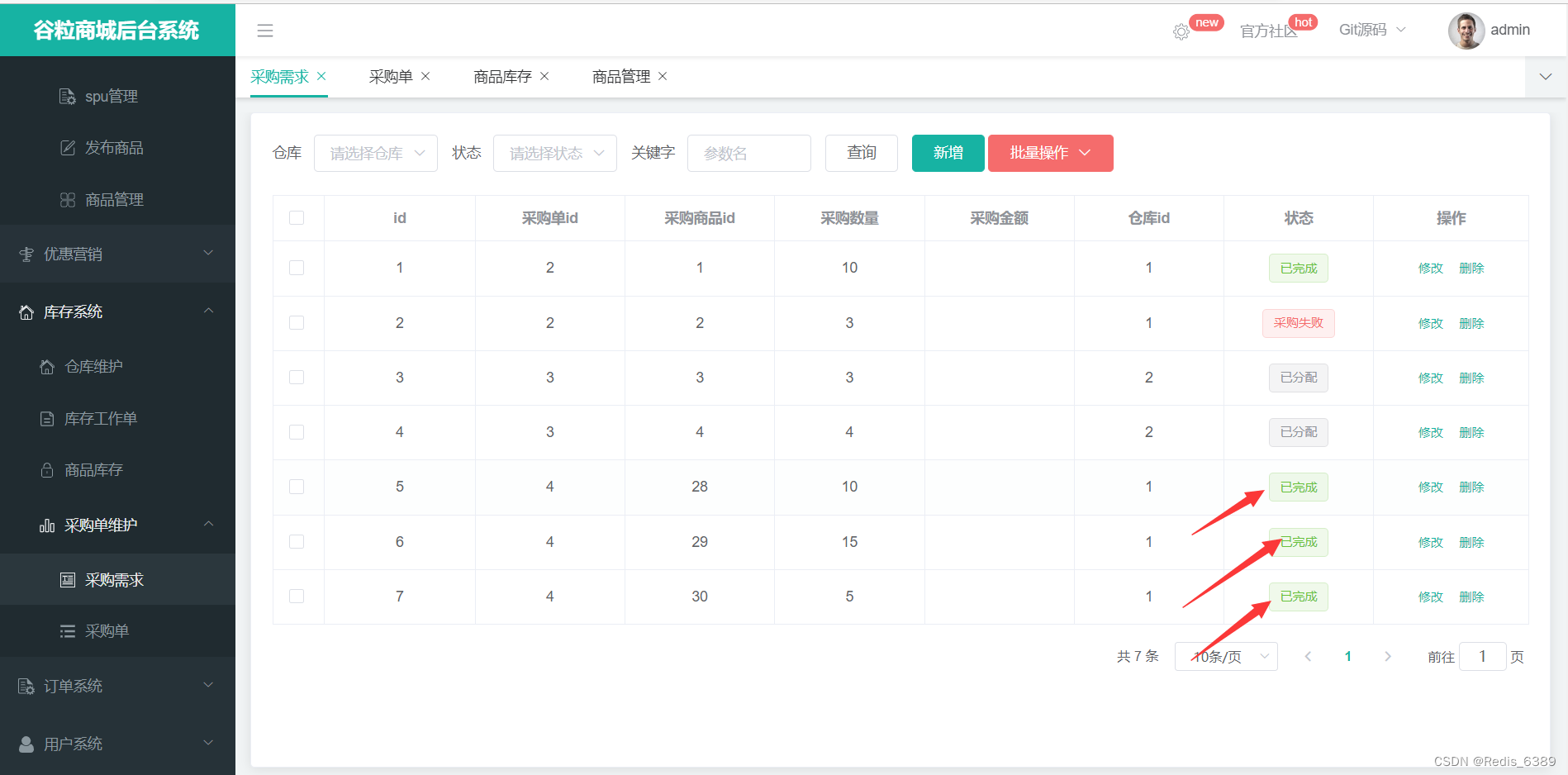The image size is (1568, 775).
Task: Click 修改 for row id 1
Action: tap(1431, 269)
